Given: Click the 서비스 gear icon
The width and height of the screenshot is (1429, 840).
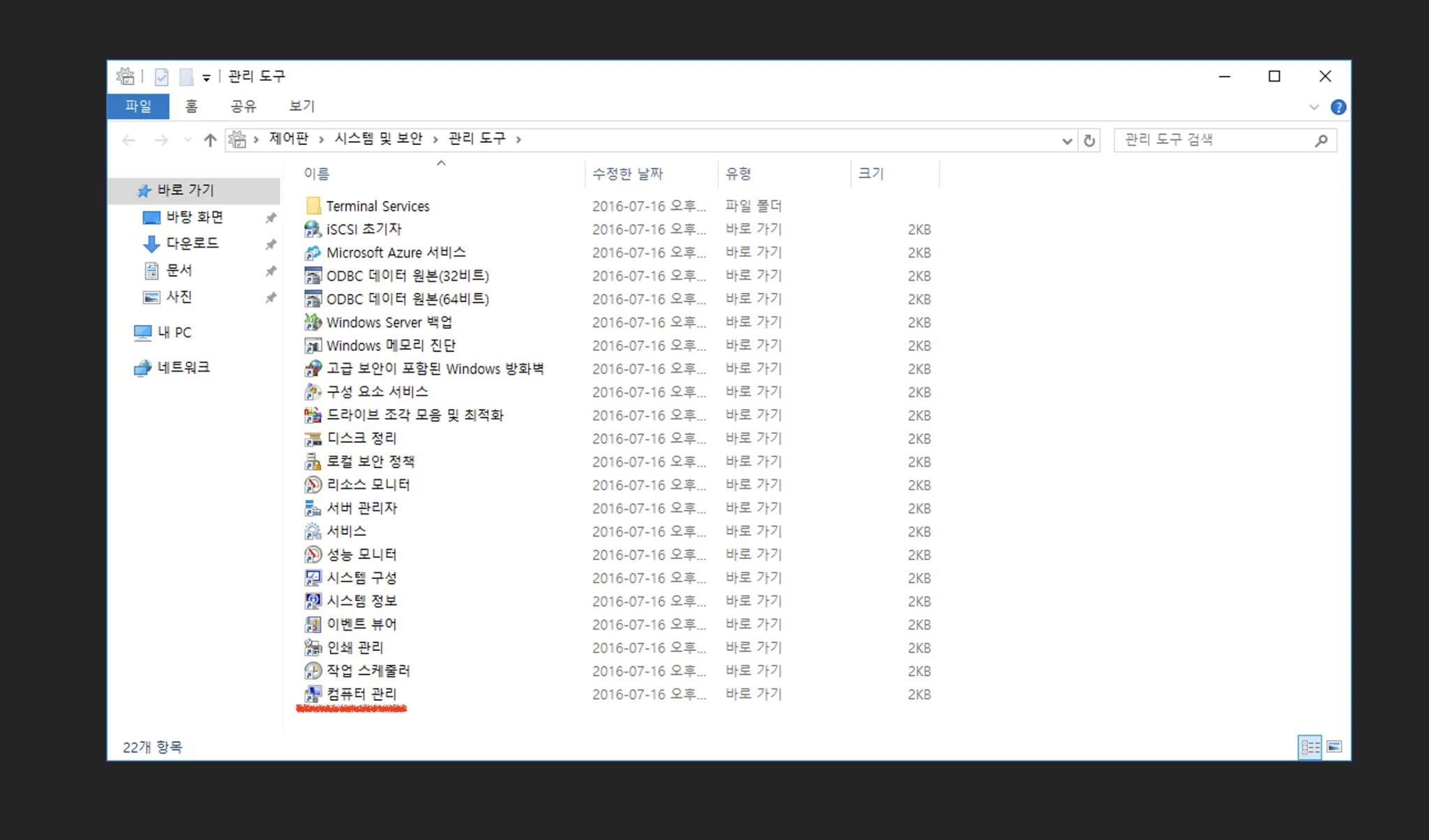Looking at the screenshot, I should coord(313,532).
